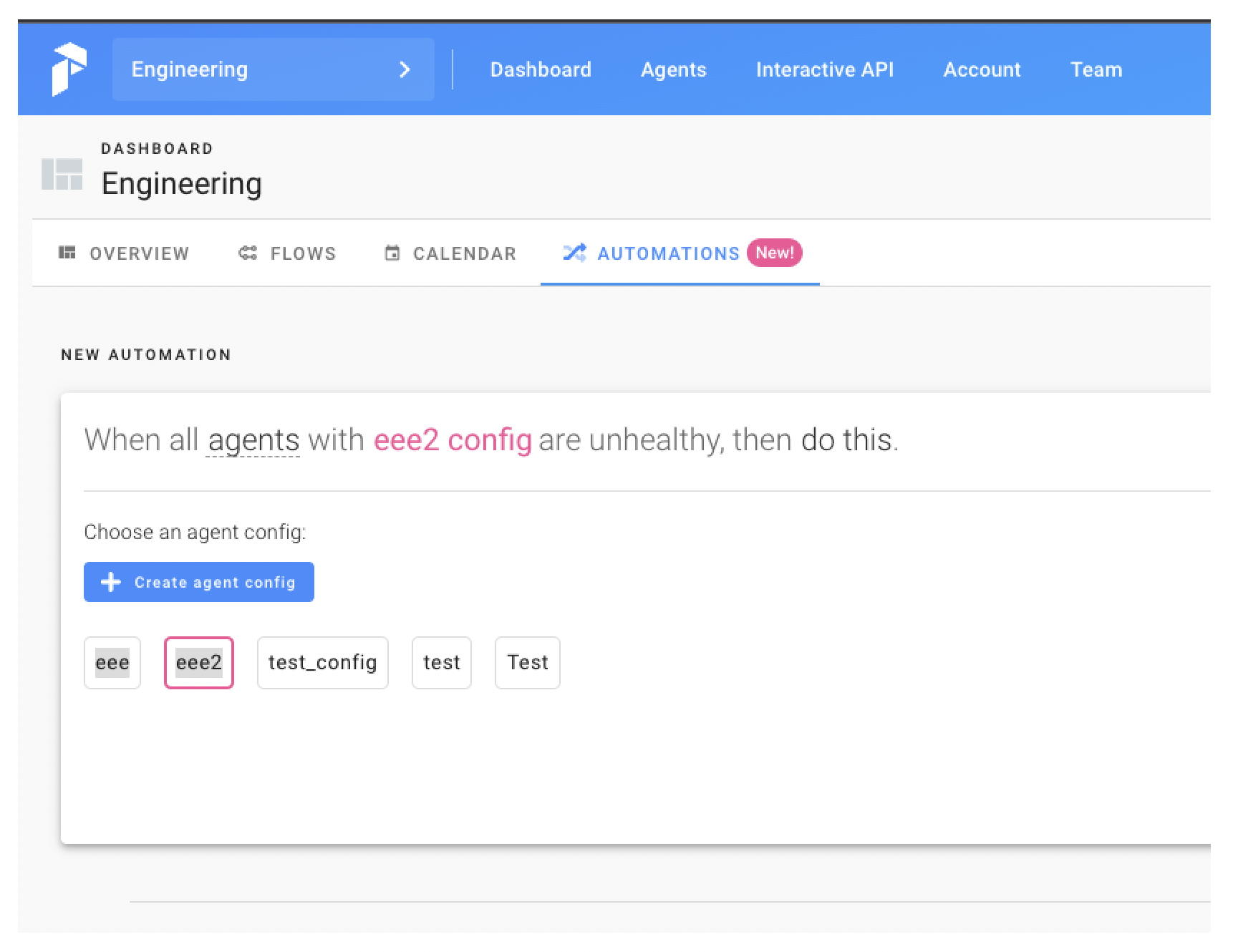Viewport: 1233px width, 952px height.
Task: Click the pink 'eee2 config' link
Action: coord(453,439)
